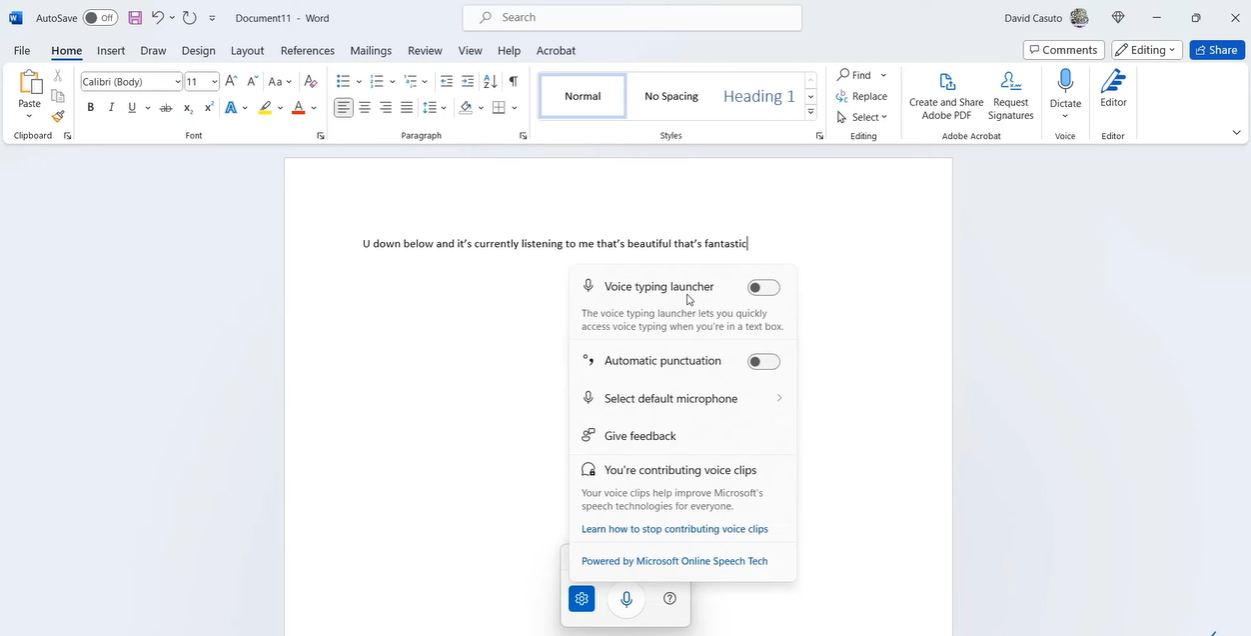1251x636 pixels.
Task: Click the voice typing microphone button
Action: (x=626, y=600)
